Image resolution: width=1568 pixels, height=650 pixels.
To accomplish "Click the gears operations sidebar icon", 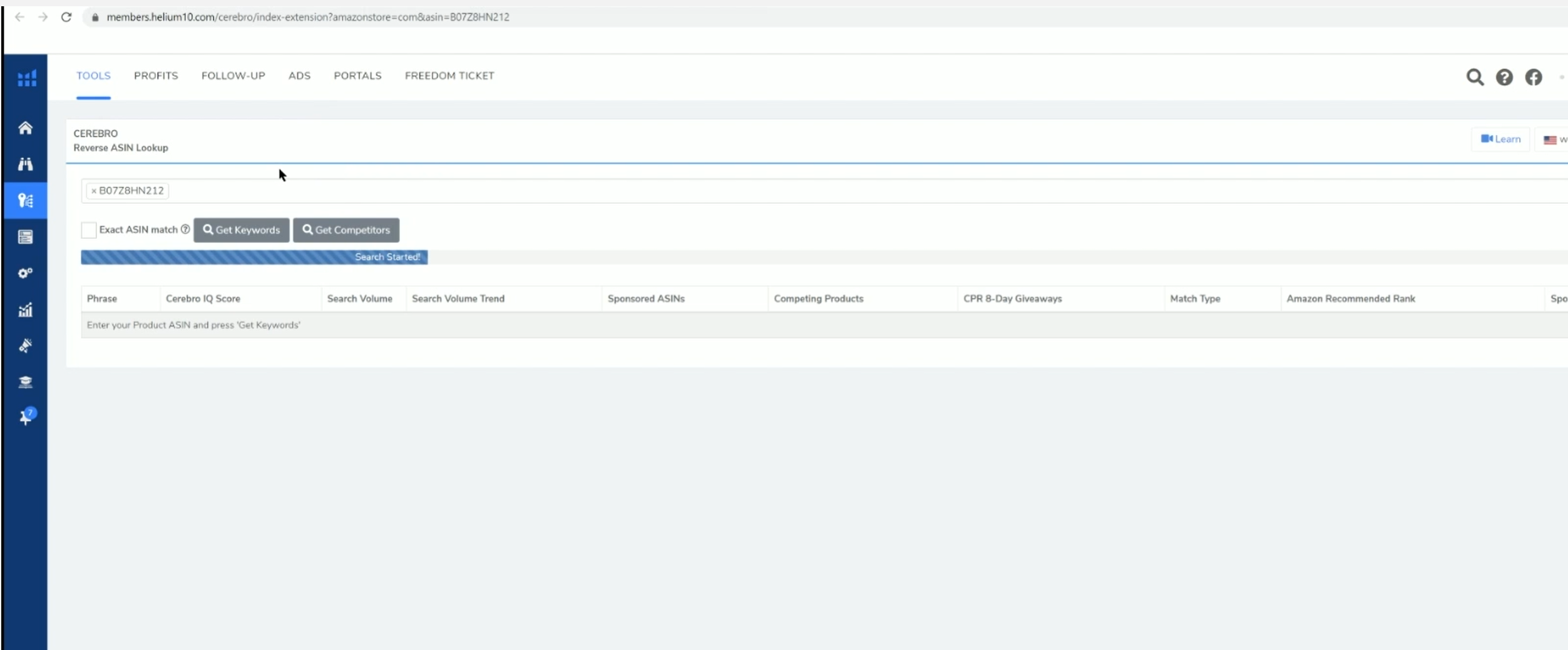I will (26, 273).
